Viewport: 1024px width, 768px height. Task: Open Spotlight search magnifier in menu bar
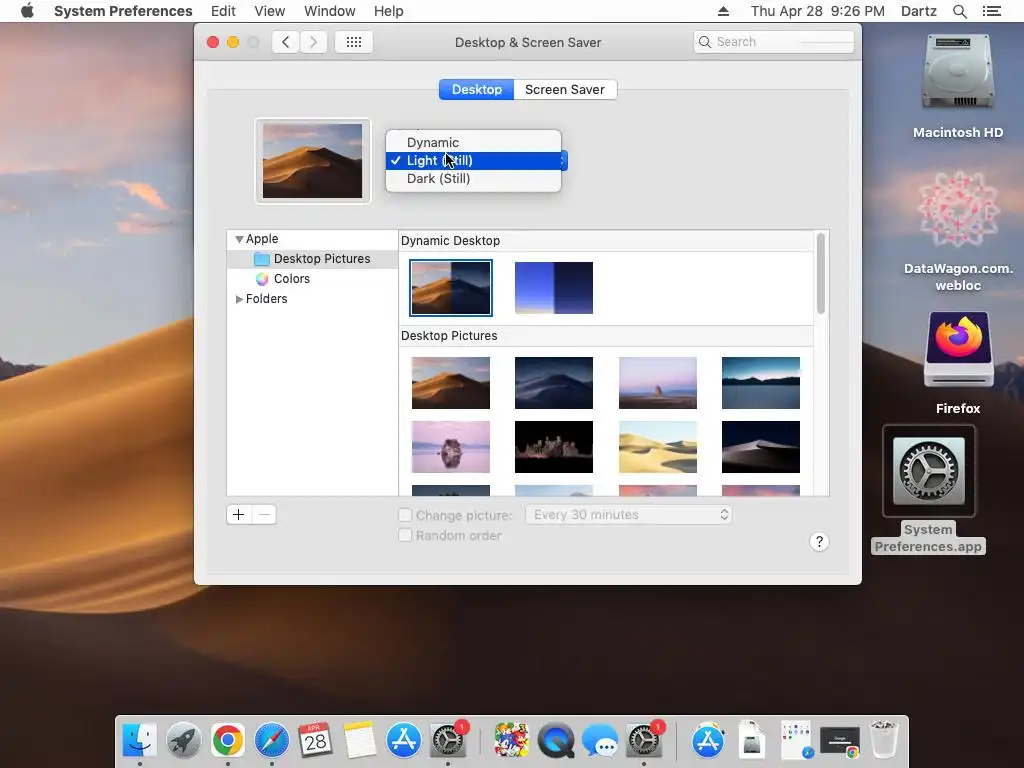(959, 11)
